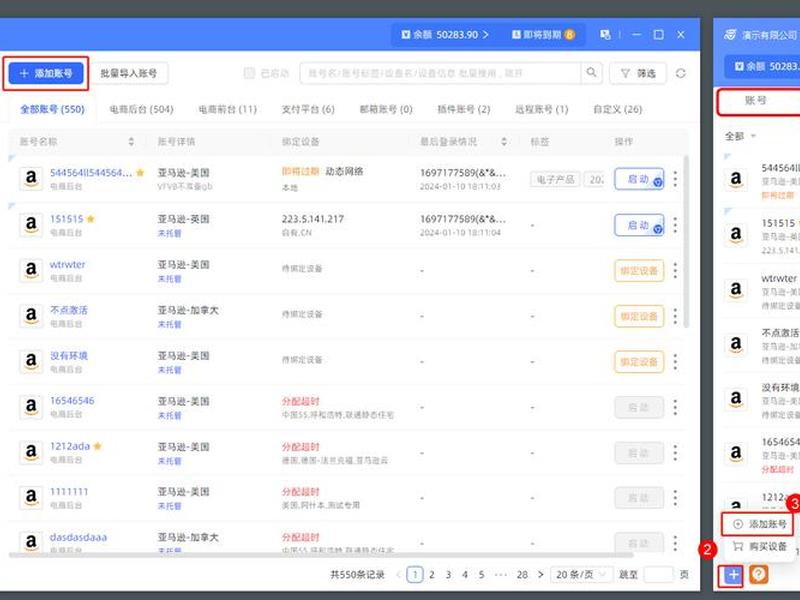Switch to 电商前台 (11) tab

(228, 109)
